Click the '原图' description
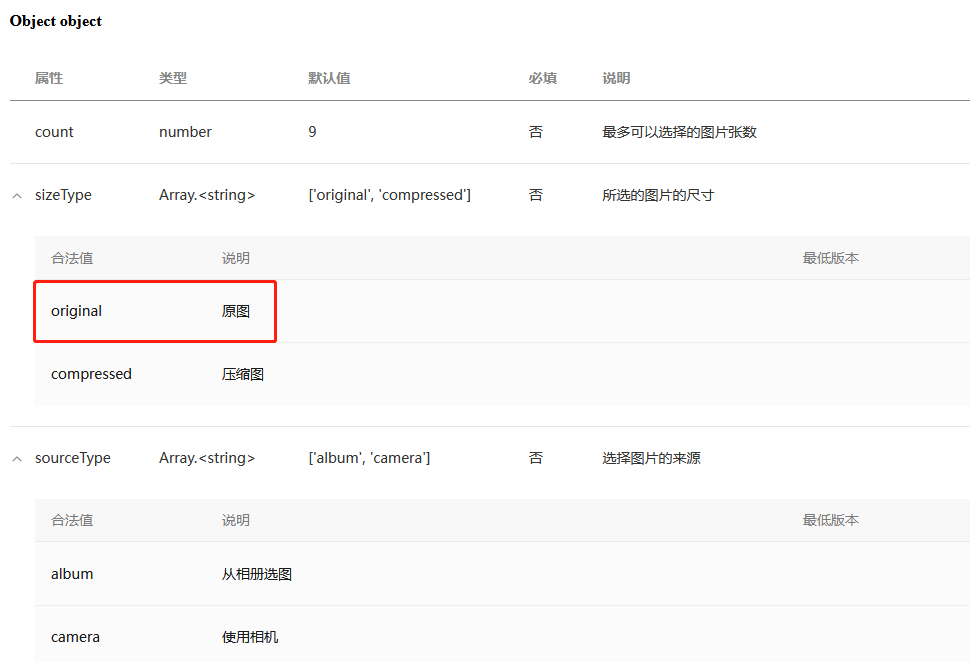Screen dimensions: 979x662 click(236, 312)
